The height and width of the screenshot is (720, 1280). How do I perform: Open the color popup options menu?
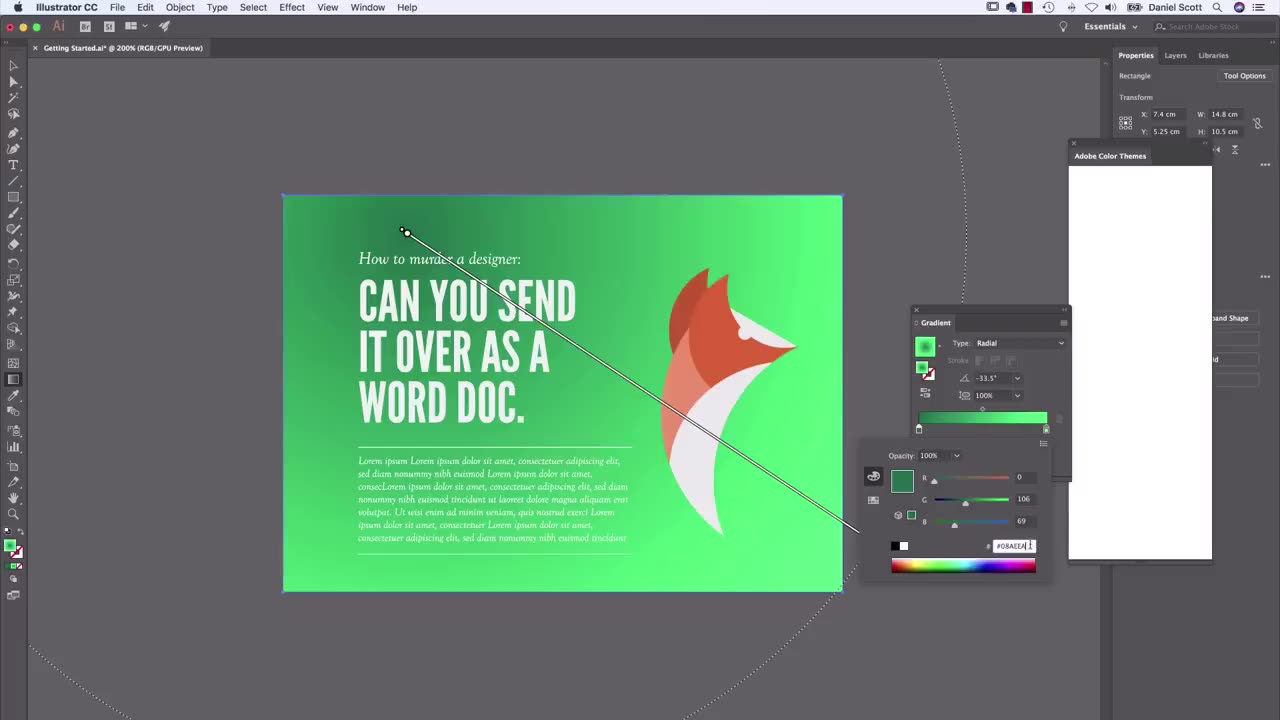click(x=1043, y=443)
